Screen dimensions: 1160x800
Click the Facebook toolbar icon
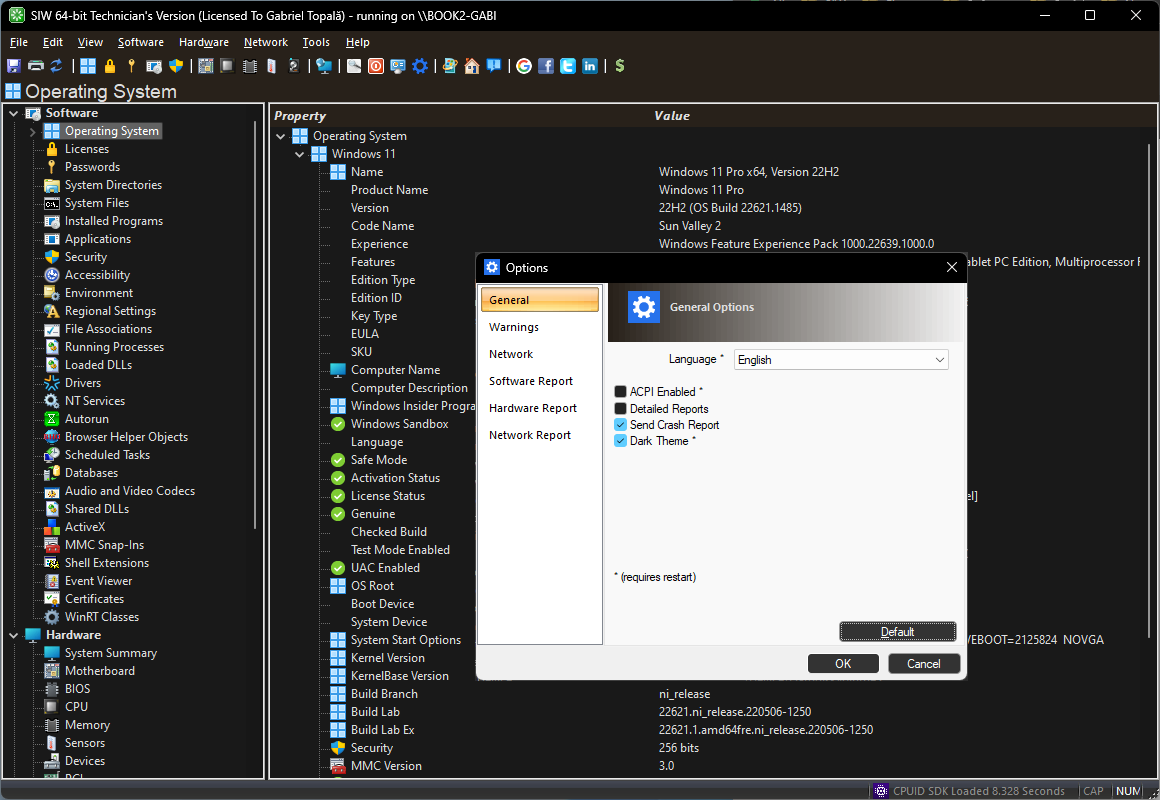(x=546, y=66)
